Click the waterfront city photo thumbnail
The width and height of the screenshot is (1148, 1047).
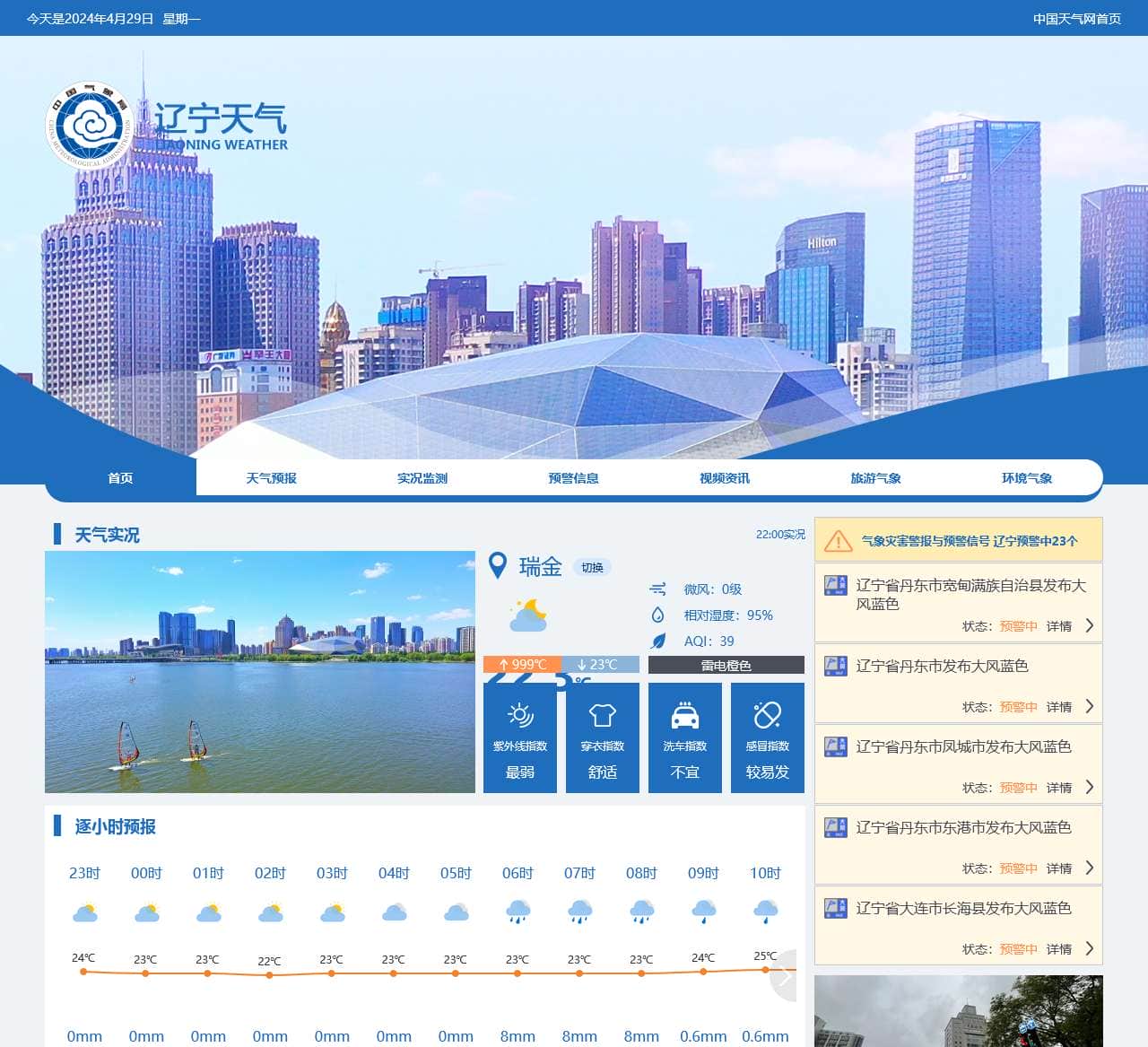click(259, 671)
